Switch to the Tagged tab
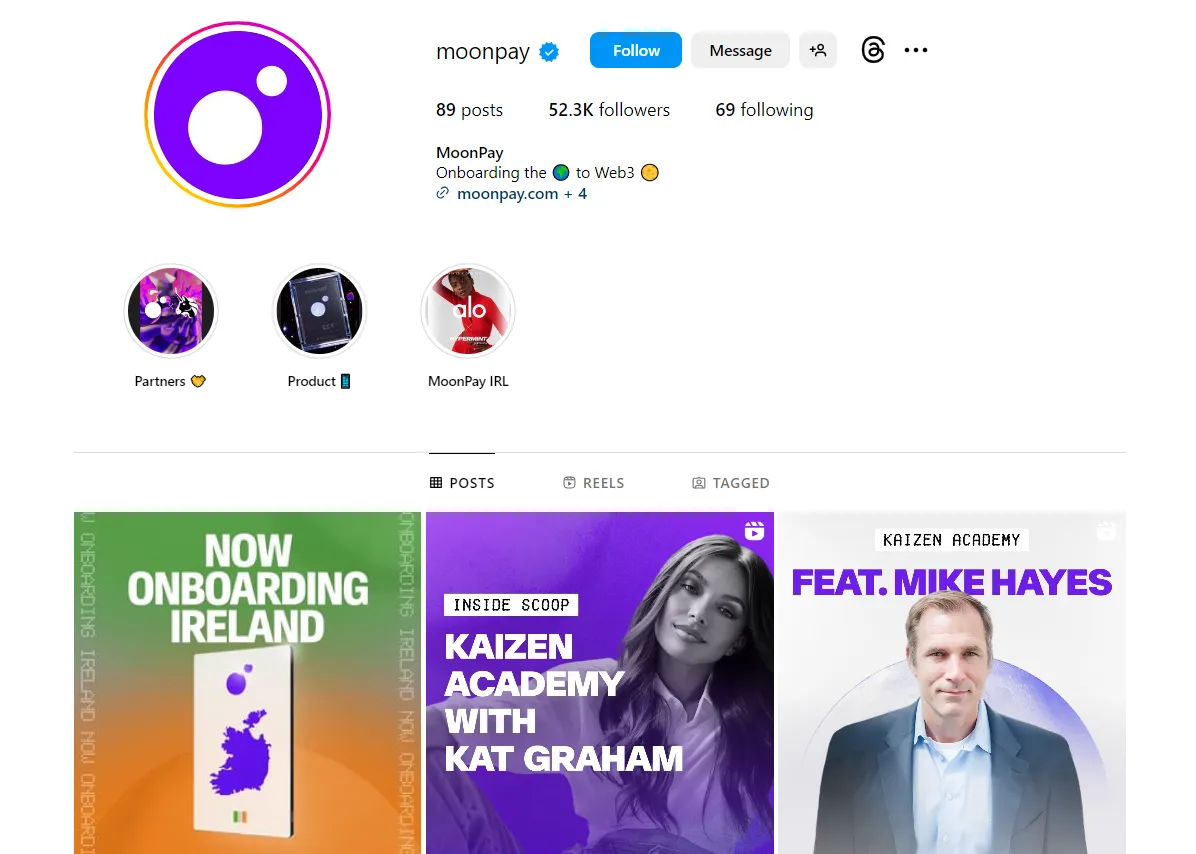This screenshot has height=854, width=1196. (731, 483)
